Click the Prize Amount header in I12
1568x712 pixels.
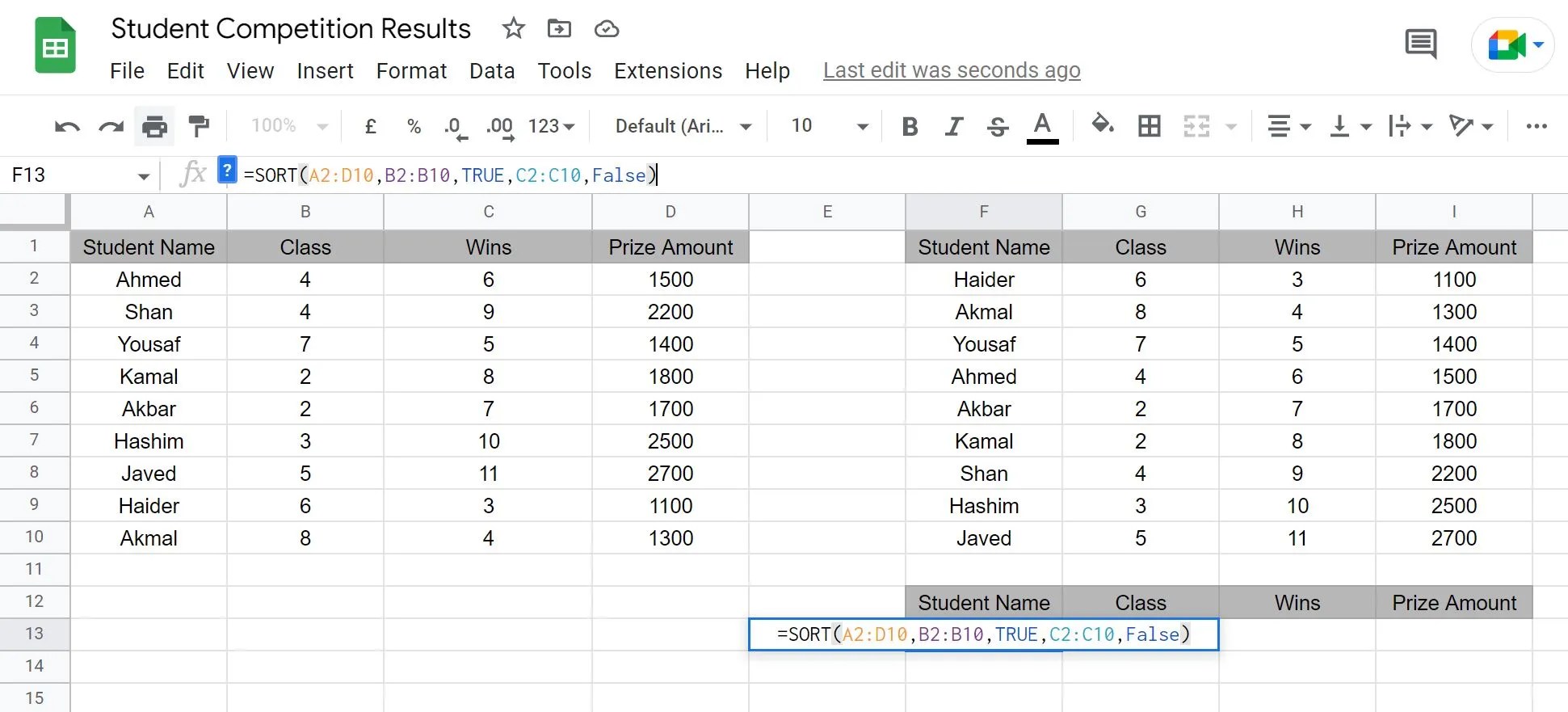point(1454,603)
